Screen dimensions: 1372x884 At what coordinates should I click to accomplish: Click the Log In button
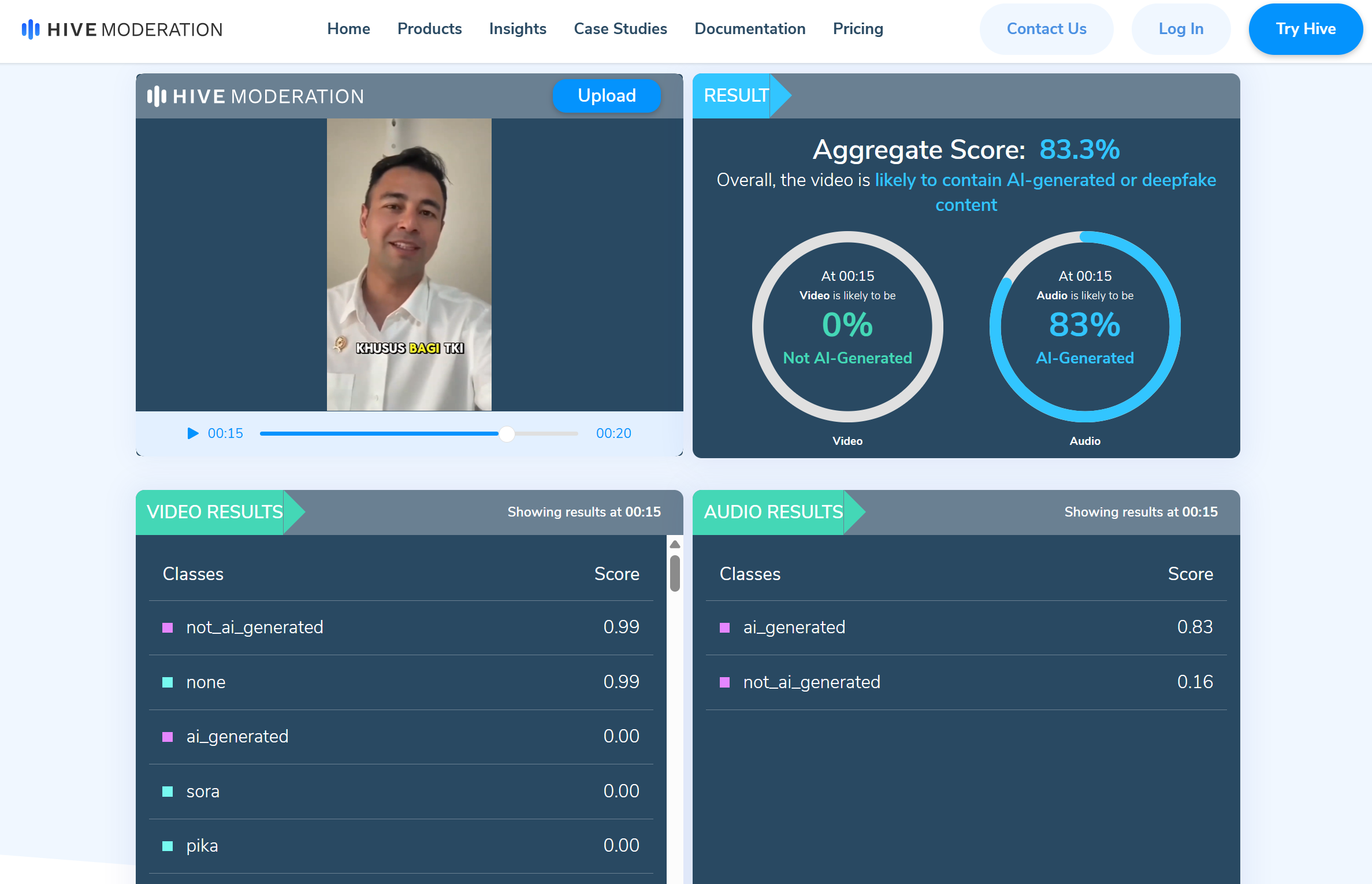(1180, 29)
